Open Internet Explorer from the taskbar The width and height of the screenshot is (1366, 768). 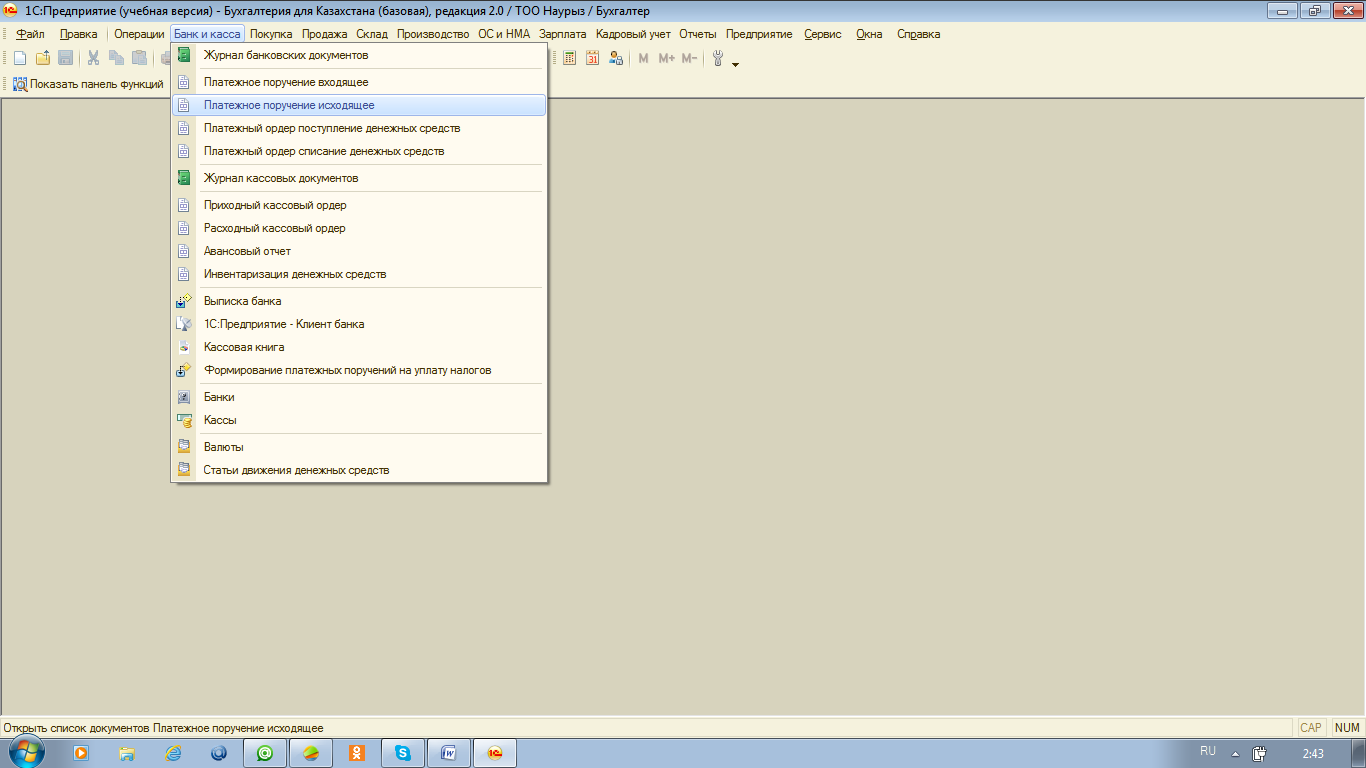pyautogui.click(x=173, y=753)
